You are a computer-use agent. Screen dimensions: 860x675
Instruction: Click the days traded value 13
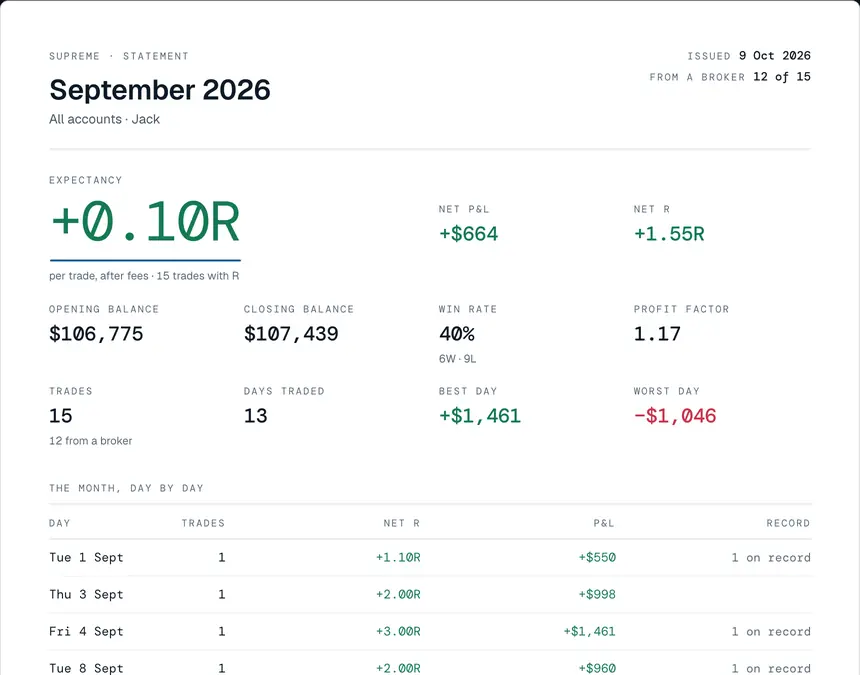click(x=256, y=416)
